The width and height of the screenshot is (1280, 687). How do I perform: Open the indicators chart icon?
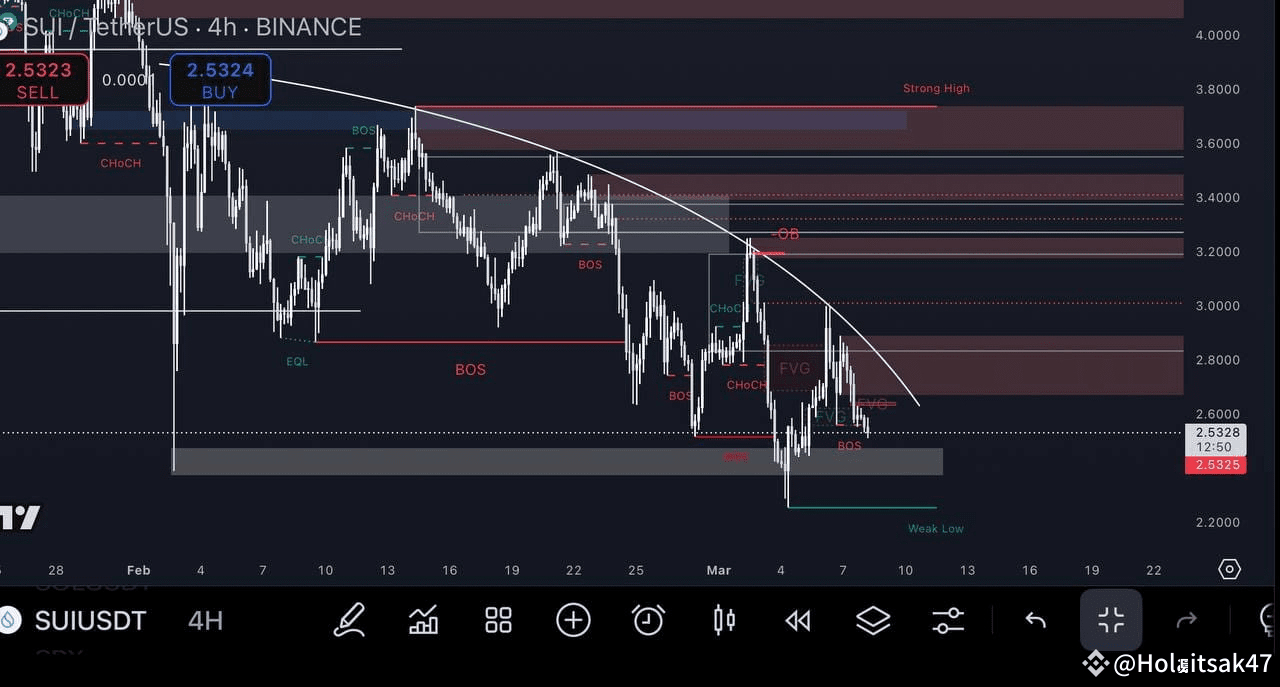click(423, 620)
